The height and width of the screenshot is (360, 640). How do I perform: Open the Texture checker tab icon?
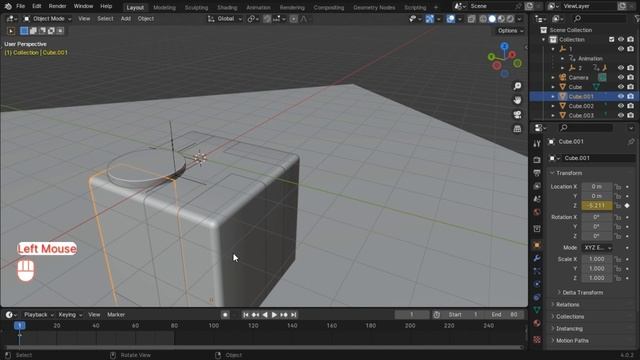[x=537, y=339]
